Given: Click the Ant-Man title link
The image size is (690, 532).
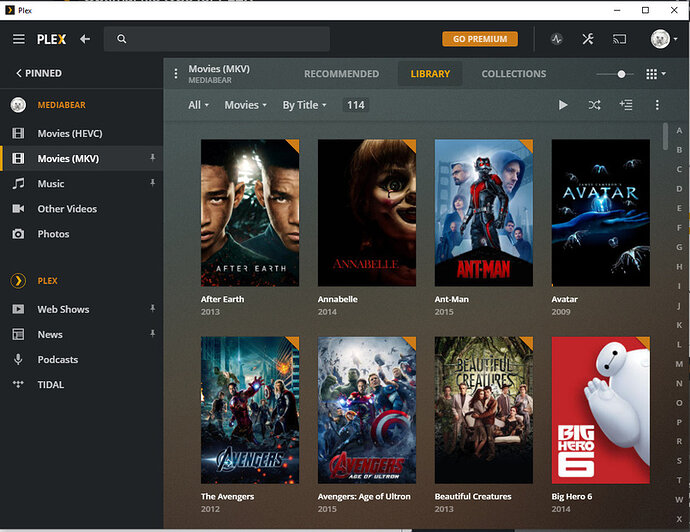Looking at the screenshot, I should tap(451, 299).
